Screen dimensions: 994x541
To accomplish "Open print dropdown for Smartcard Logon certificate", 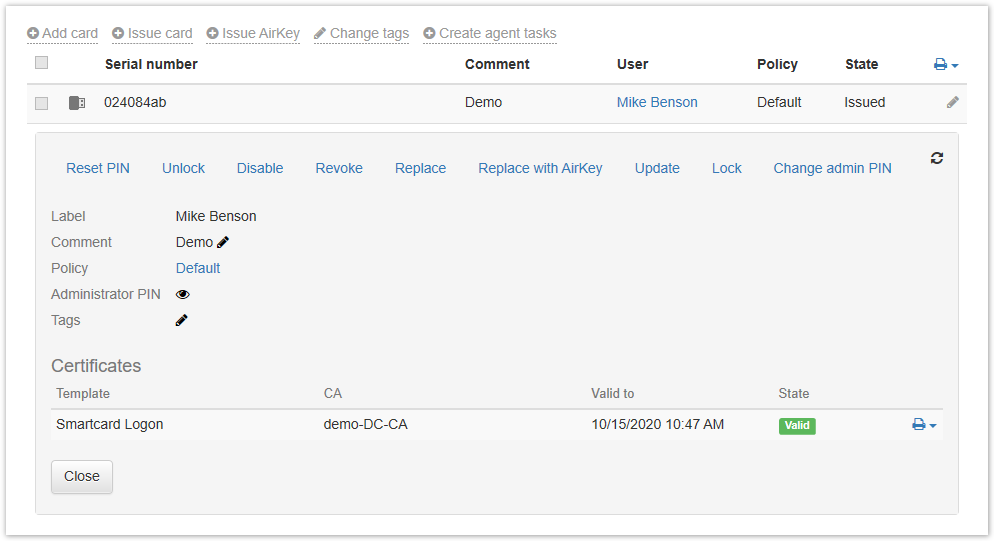I will tap(924, 425).
